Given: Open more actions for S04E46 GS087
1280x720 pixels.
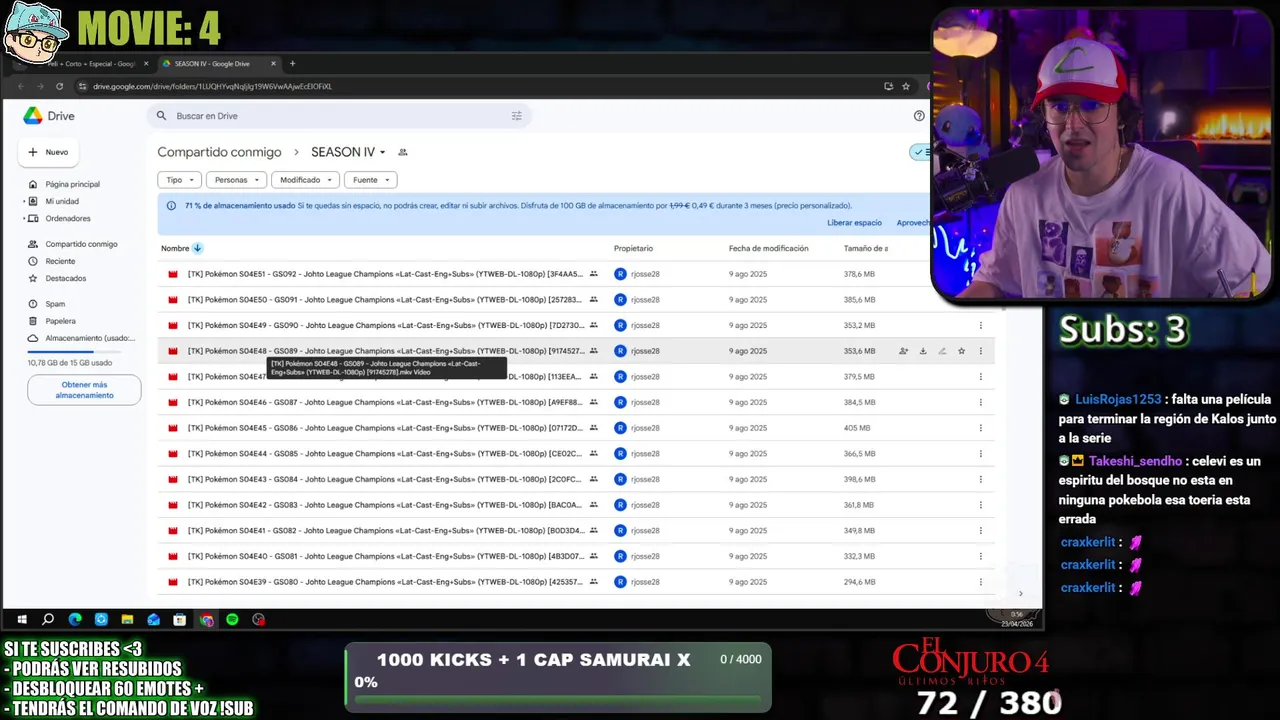Looking at the screenshot, I should click(x=980, y=402).
